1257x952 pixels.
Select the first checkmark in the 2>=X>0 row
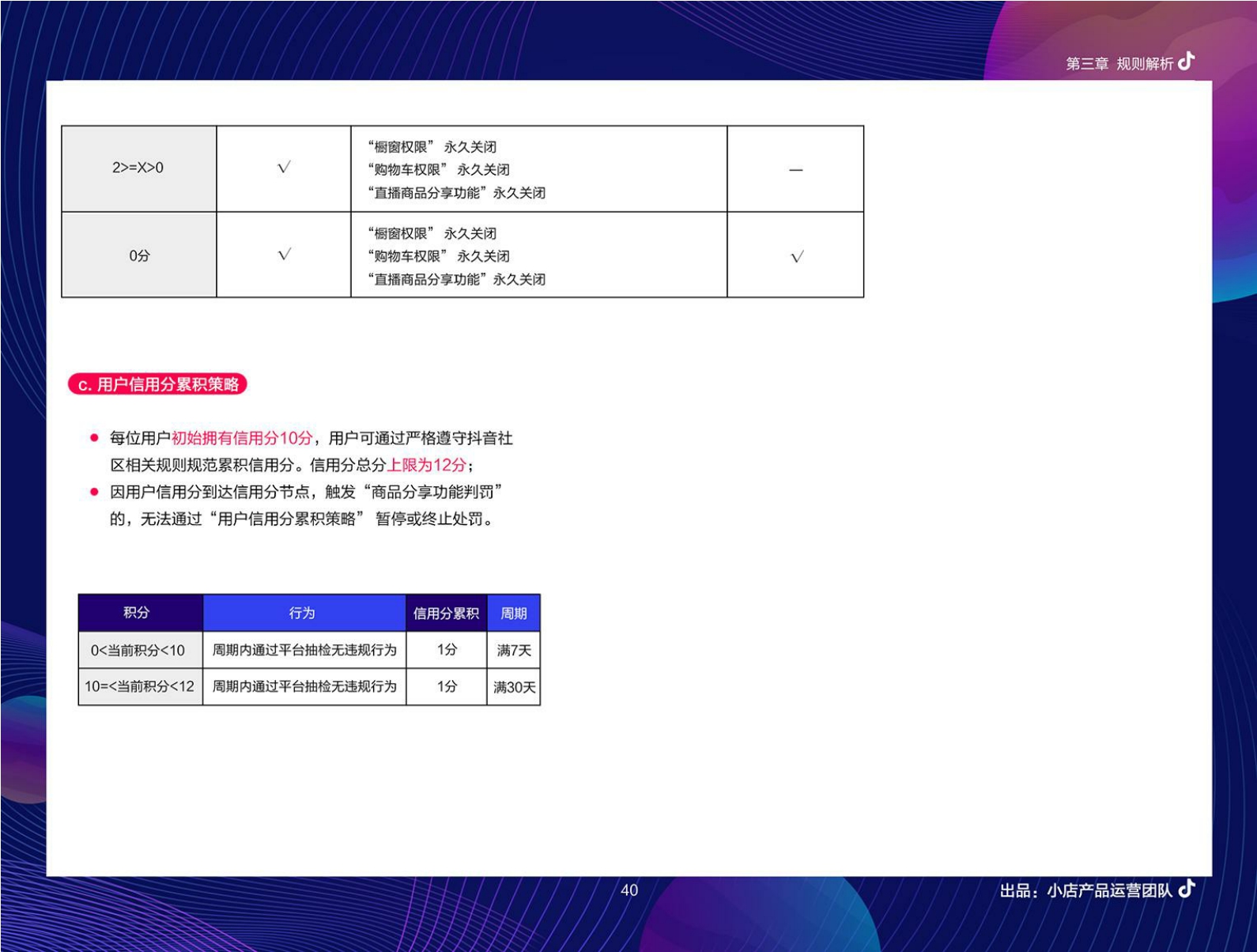point(284,168)
